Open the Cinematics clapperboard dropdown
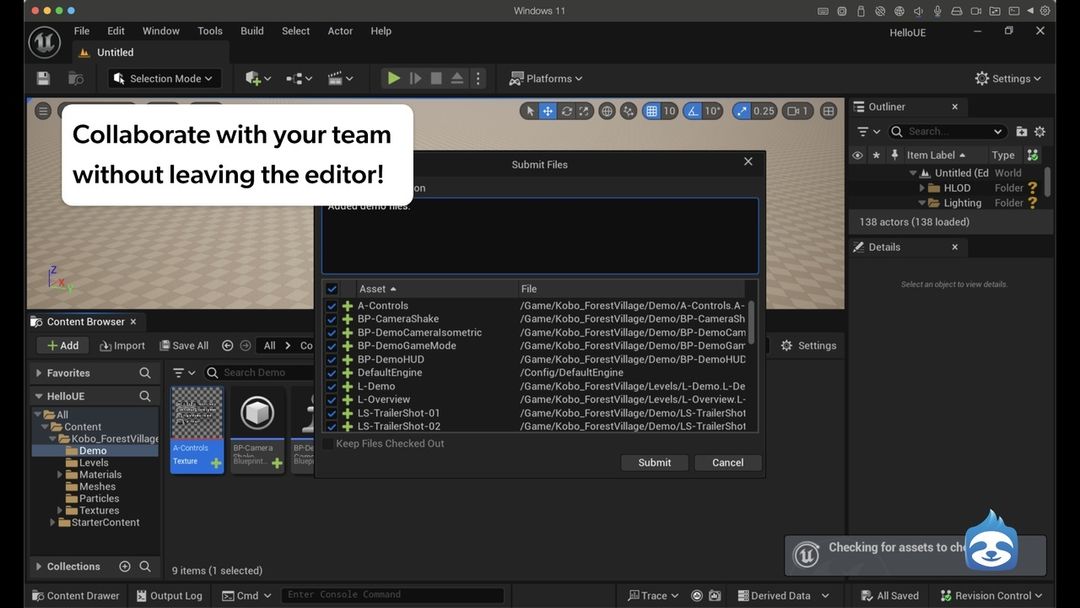 340,78
